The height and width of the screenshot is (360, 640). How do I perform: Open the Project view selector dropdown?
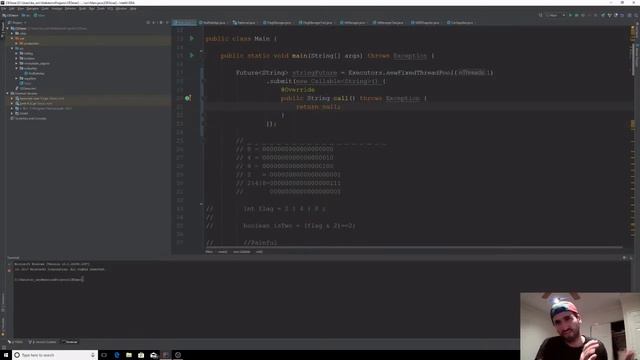click(x=18, y=22)
